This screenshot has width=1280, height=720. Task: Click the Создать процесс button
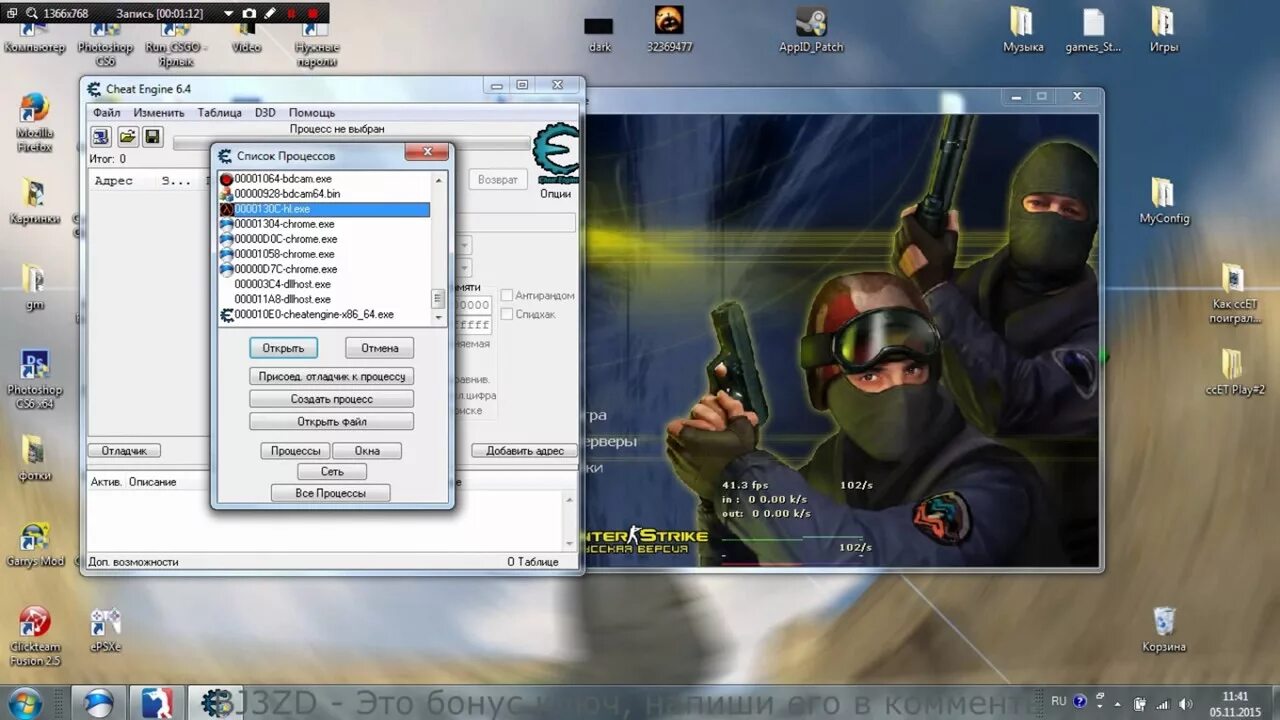coord(332,399)
